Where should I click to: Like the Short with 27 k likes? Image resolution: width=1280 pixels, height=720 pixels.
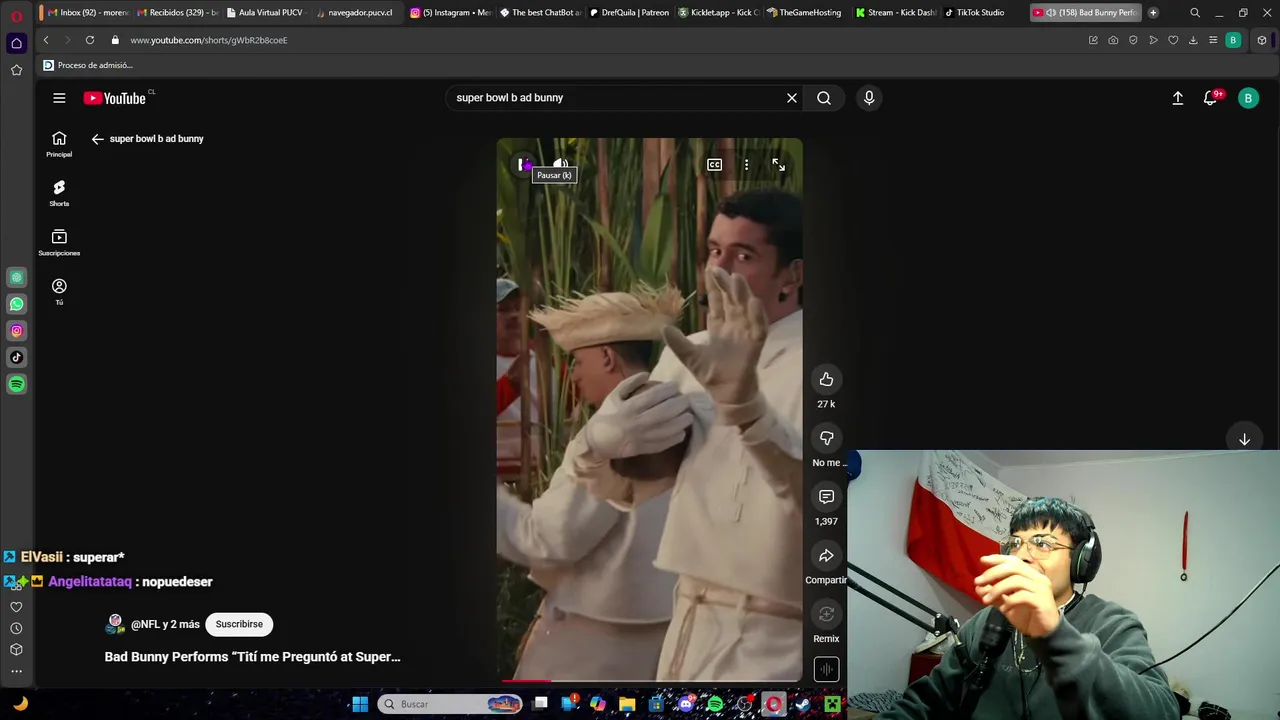tap(826, 379)
